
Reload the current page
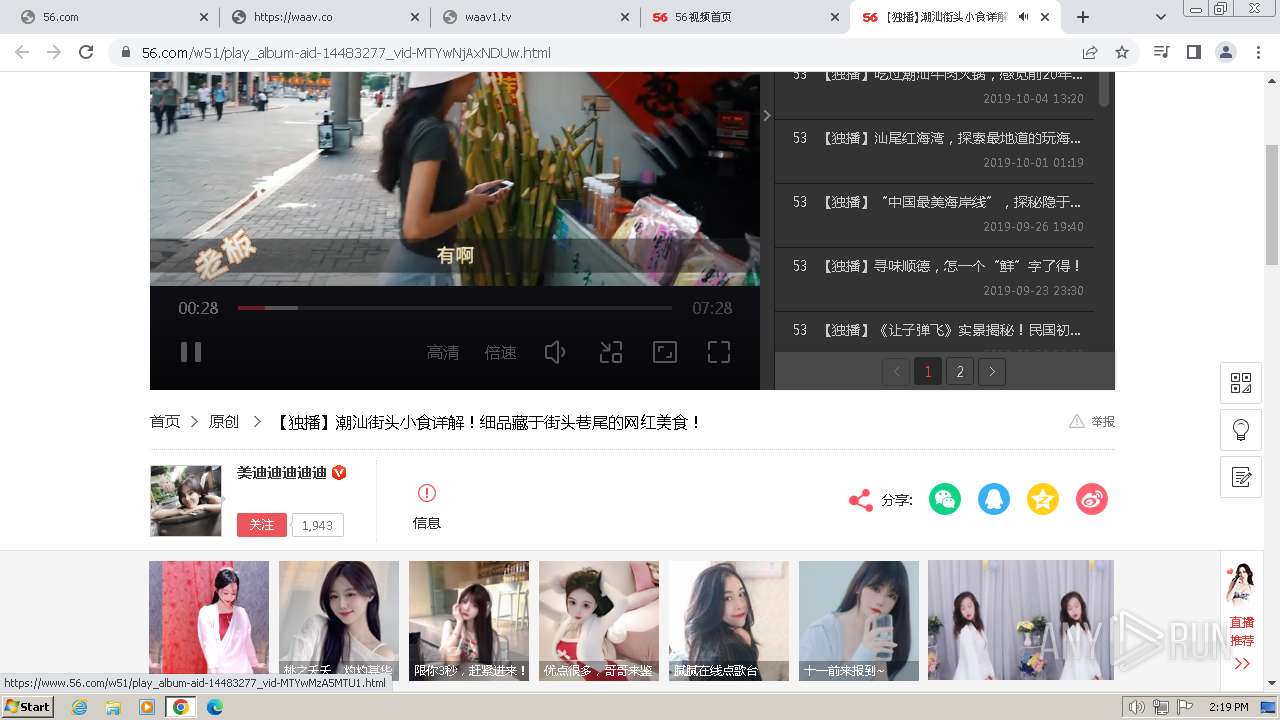(x=86, y=52)
